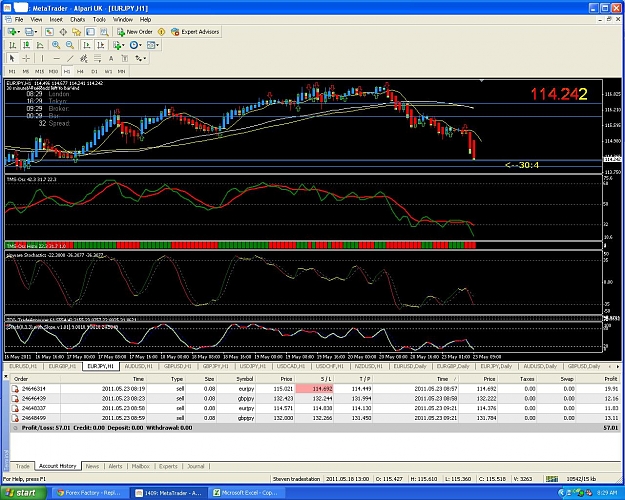Switch timeframe to M1
The width and height of the screenshot is (625, 500).
[12, 71]
